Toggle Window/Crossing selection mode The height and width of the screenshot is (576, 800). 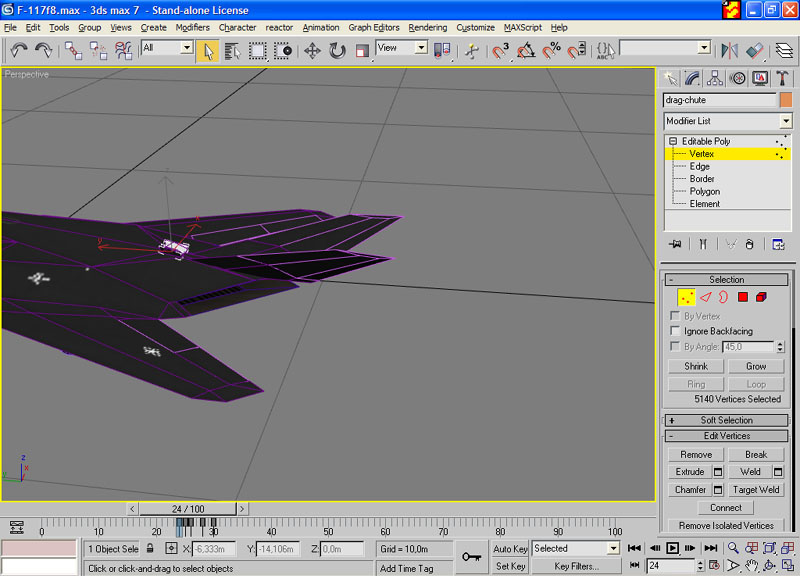[283, 51]
